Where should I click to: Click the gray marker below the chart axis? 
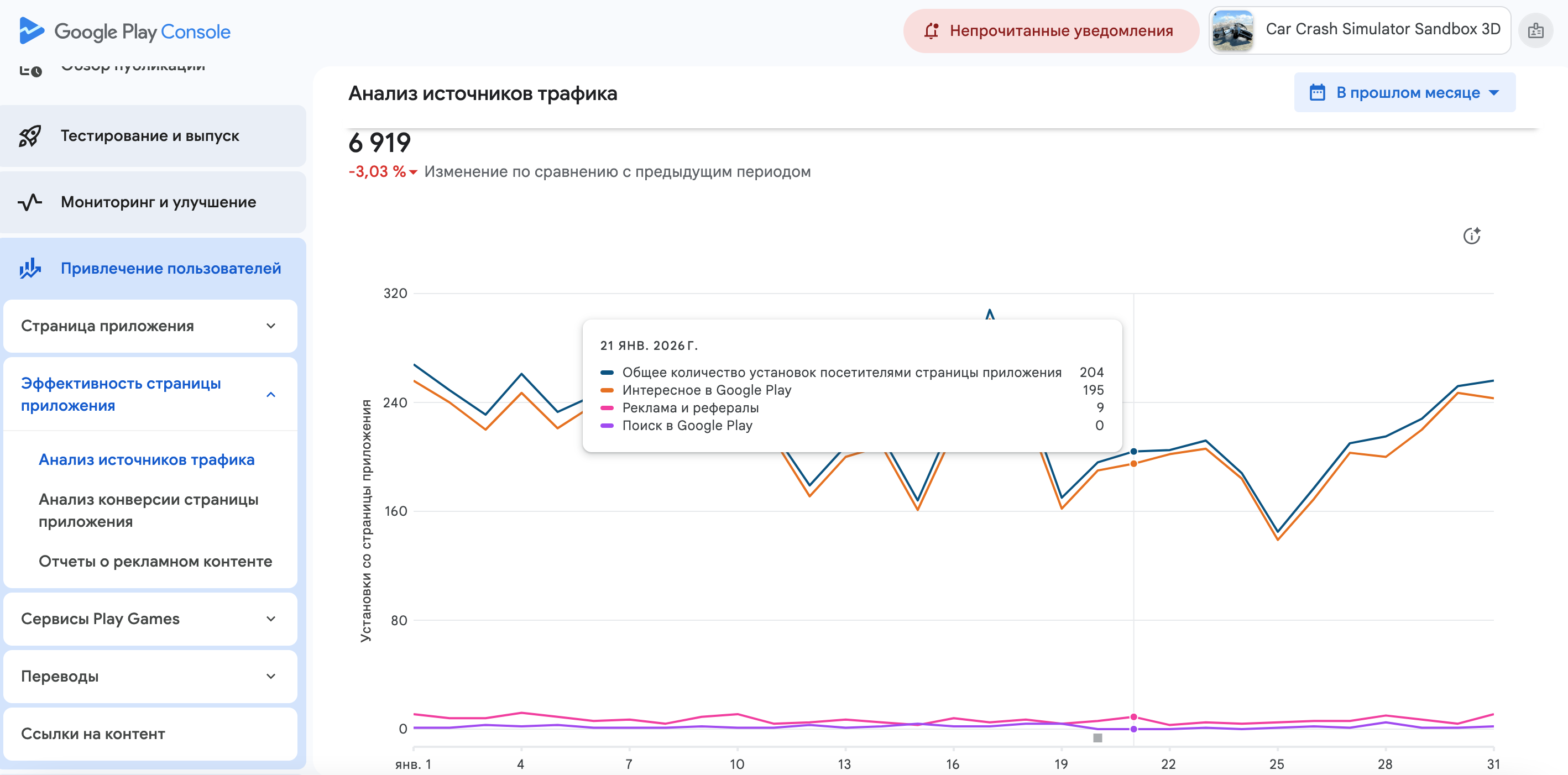(x=1097, y=738)
